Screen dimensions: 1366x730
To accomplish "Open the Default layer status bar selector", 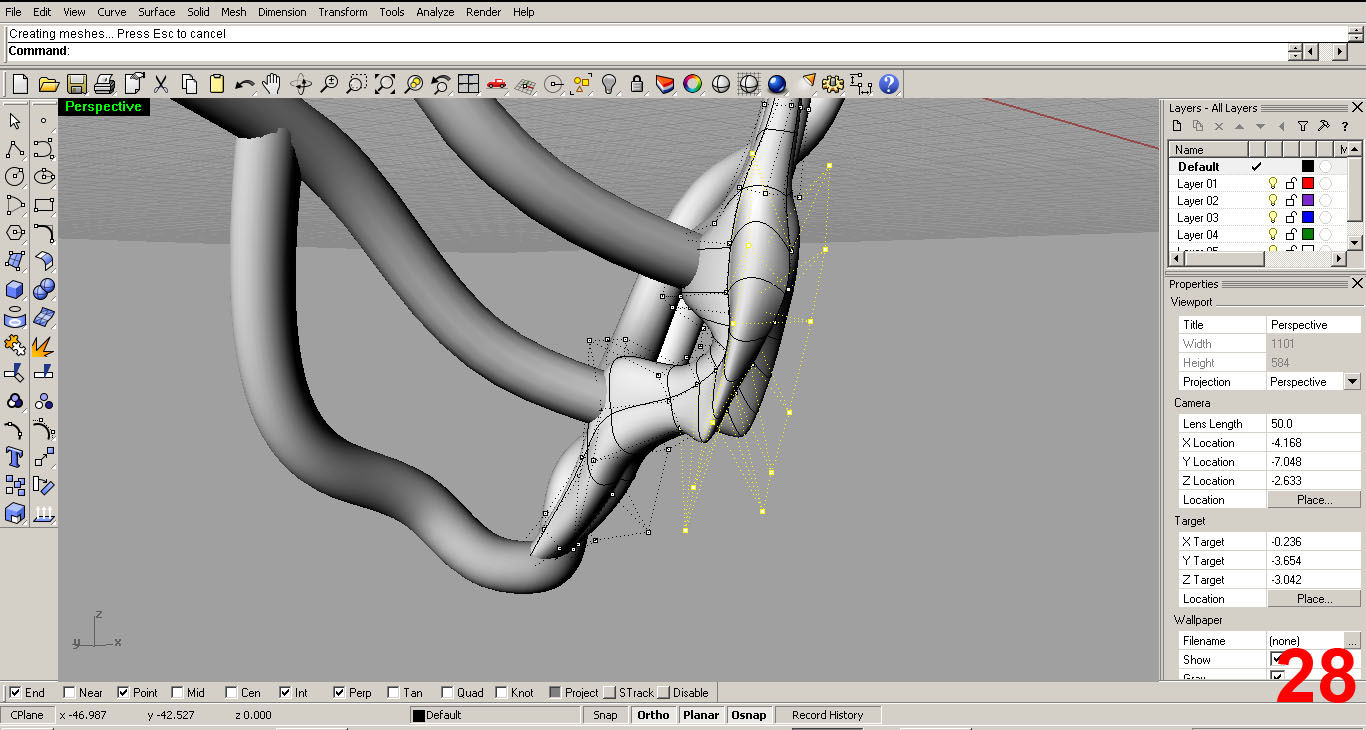I will (495, 715).
